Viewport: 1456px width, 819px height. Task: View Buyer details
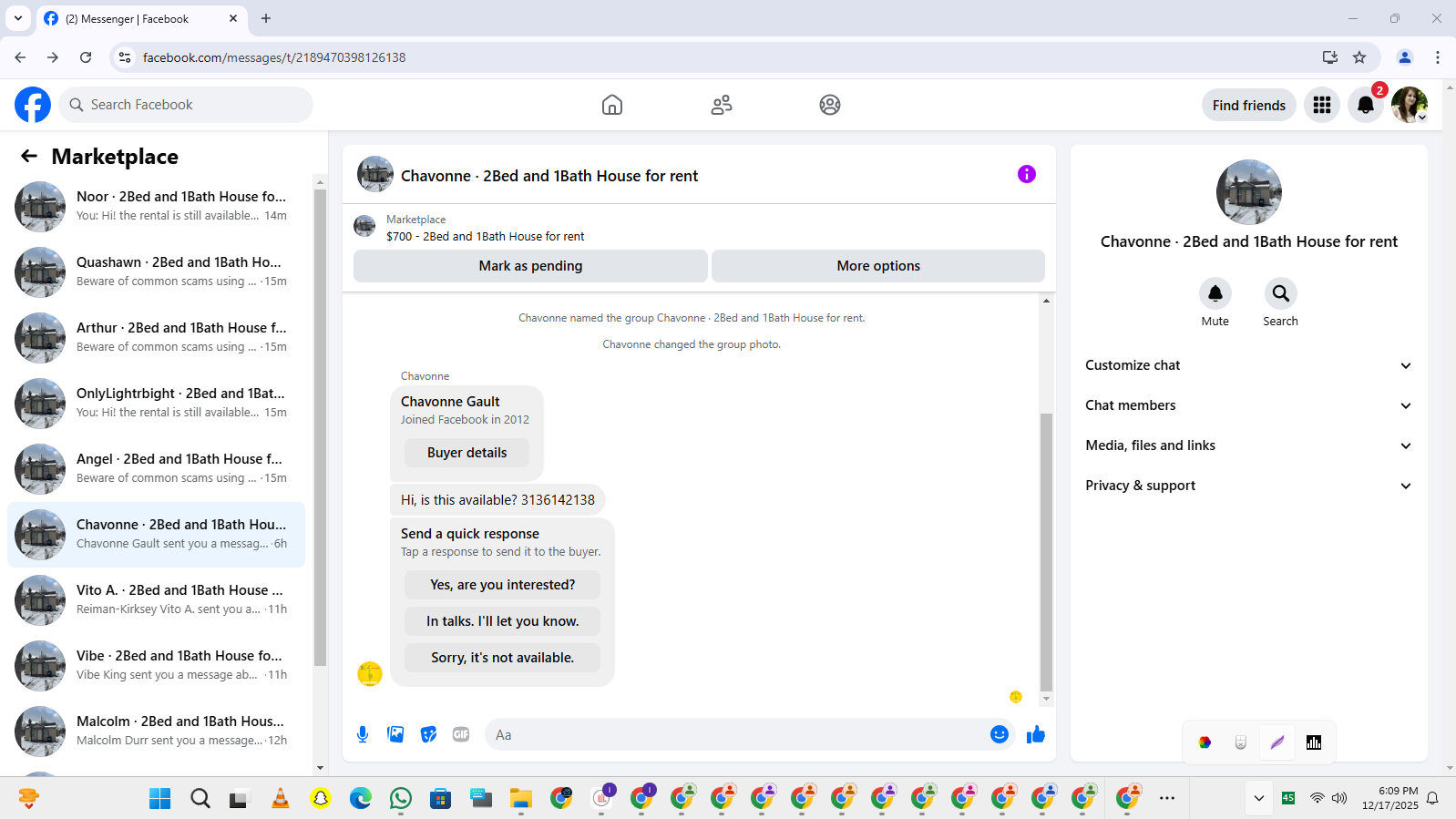pyautogui.click(x=467, y=453)
